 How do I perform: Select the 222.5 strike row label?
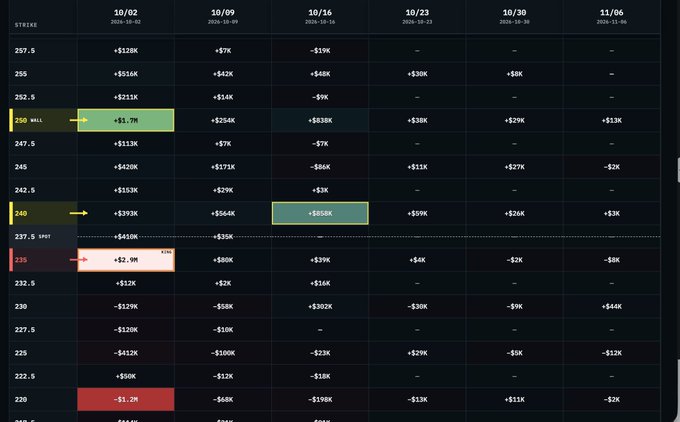(43, 376)
